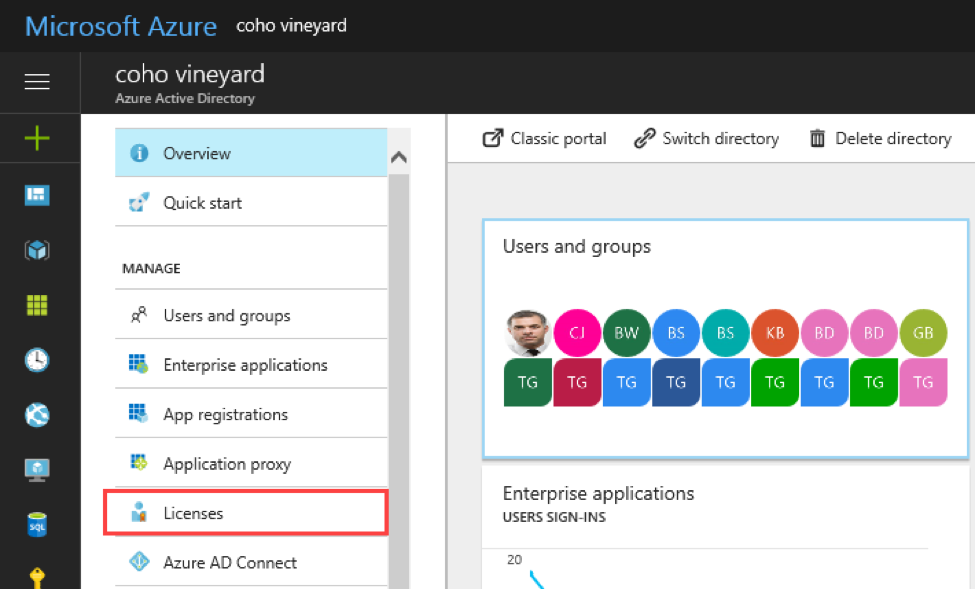This screenshot has width=975, height=589.
Task: Open the SQL databases sidebar icon
Action: point(37,525)
